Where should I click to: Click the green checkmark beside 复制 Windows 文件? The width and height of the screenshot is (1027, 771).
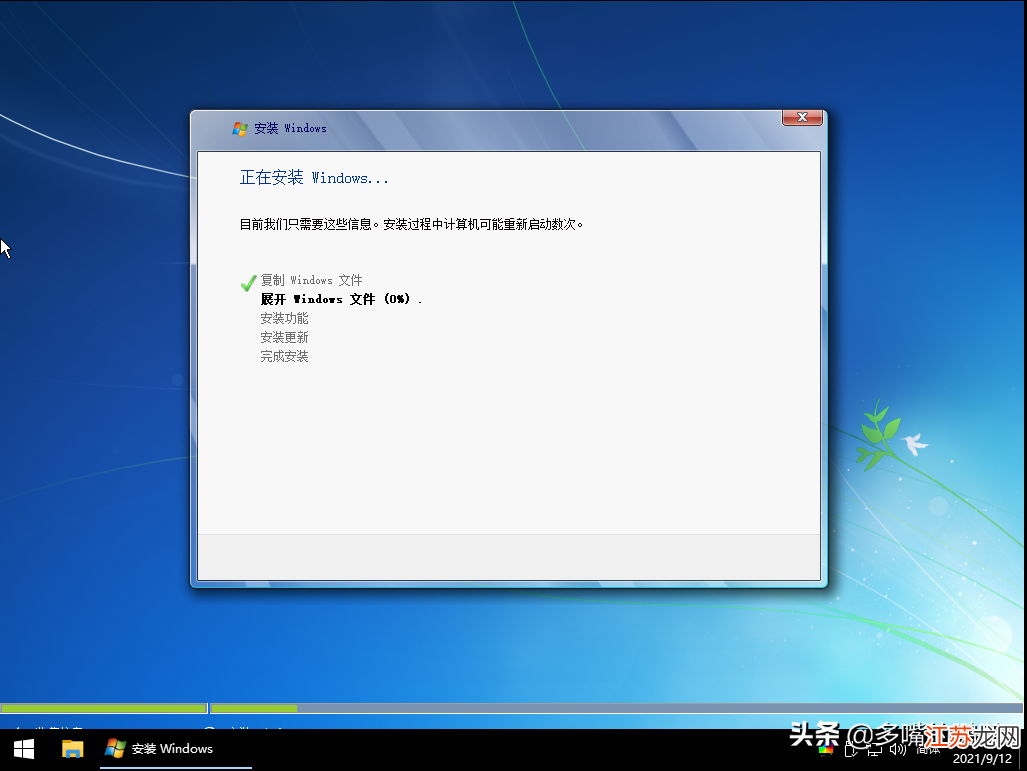coord(248,282)
